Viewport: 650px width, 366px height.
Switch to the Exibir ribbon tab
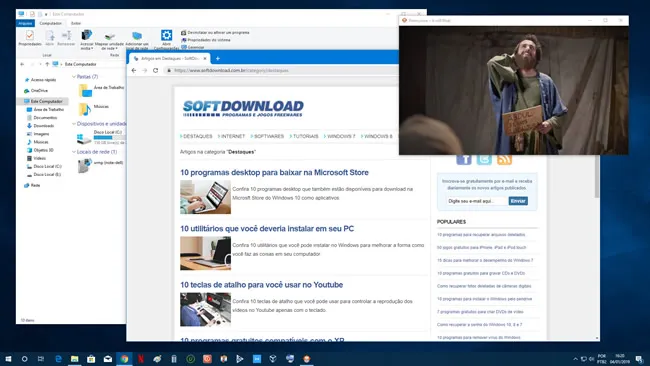[x=76, y=23]
